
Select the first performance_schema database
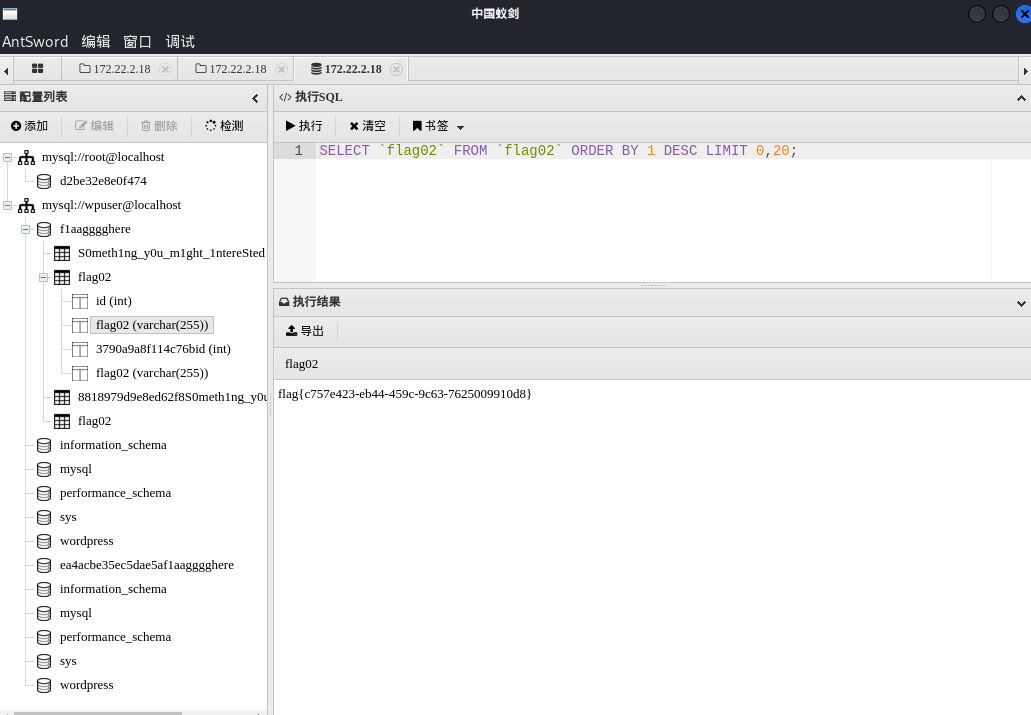tap(115, 493)
